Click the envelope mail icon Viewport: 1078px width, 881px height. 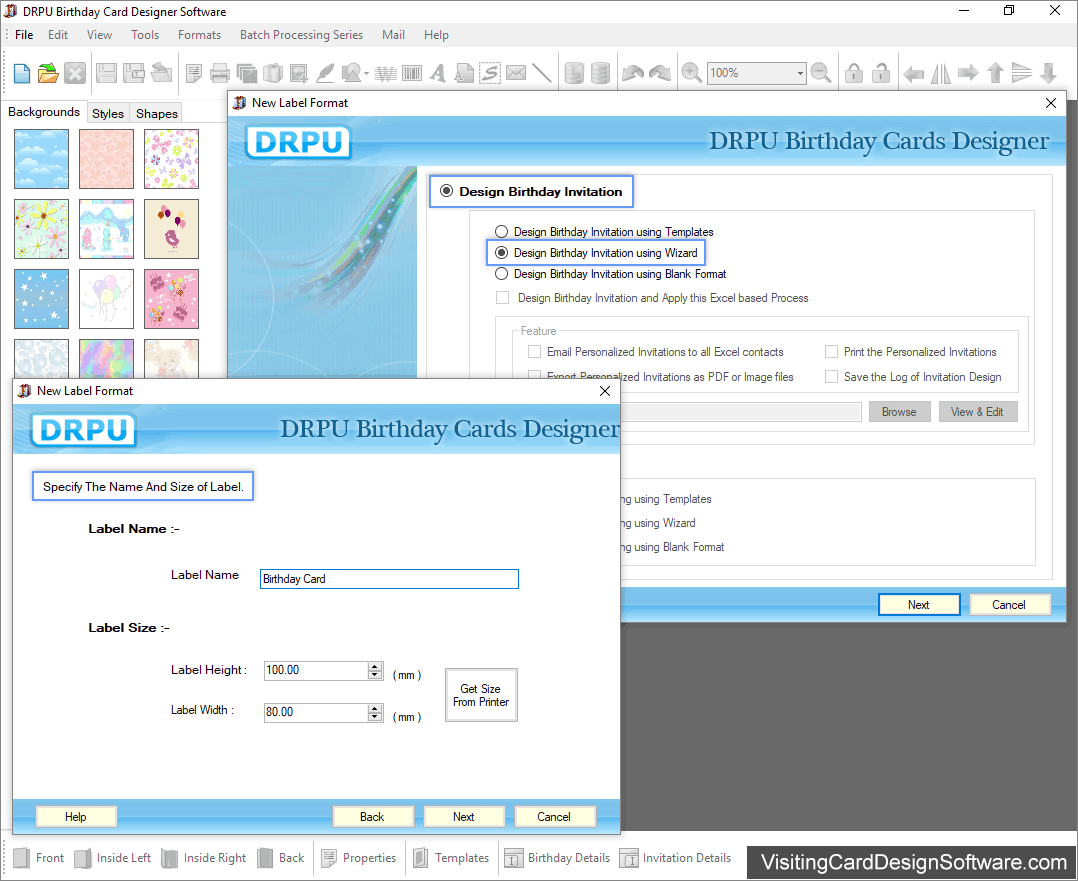pyautogui.click(x=516, y=72)
